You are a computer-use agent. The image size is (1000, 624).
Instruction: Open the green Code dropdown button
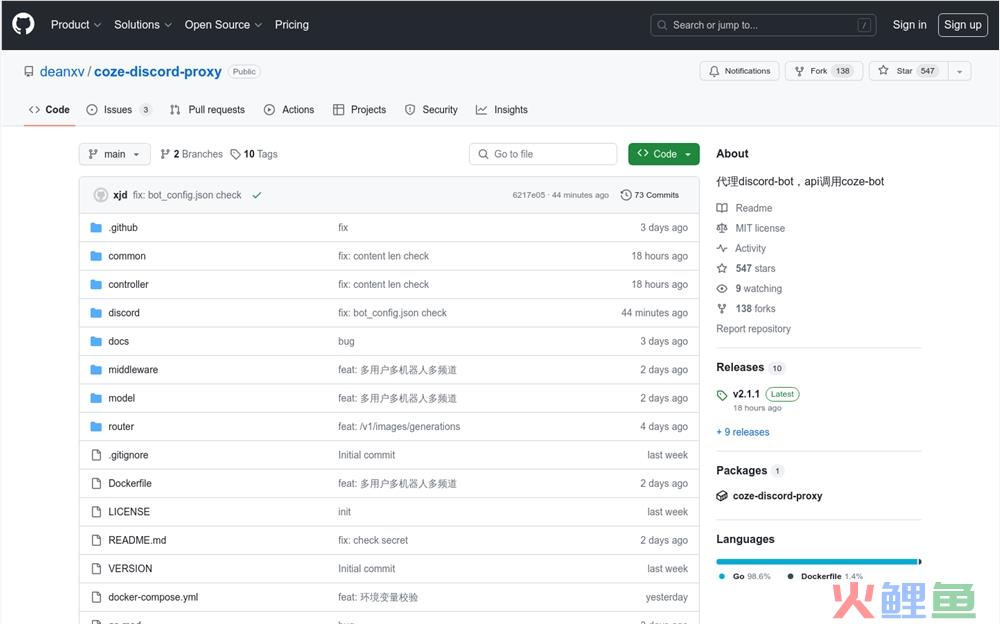[x=663, y=154]
